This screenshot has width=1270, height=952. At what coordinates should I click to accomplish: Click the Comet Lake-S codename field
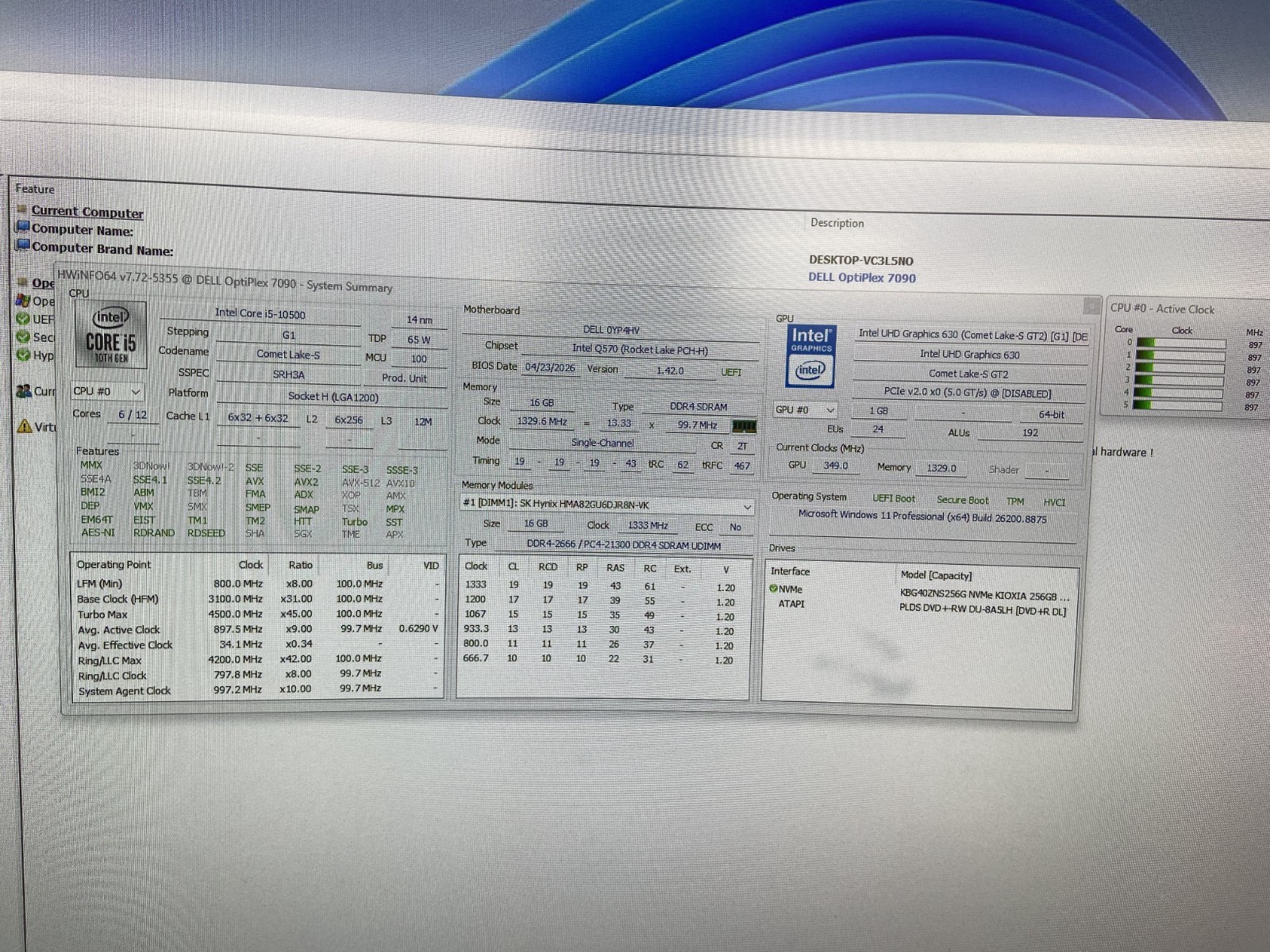coord(288,355)
